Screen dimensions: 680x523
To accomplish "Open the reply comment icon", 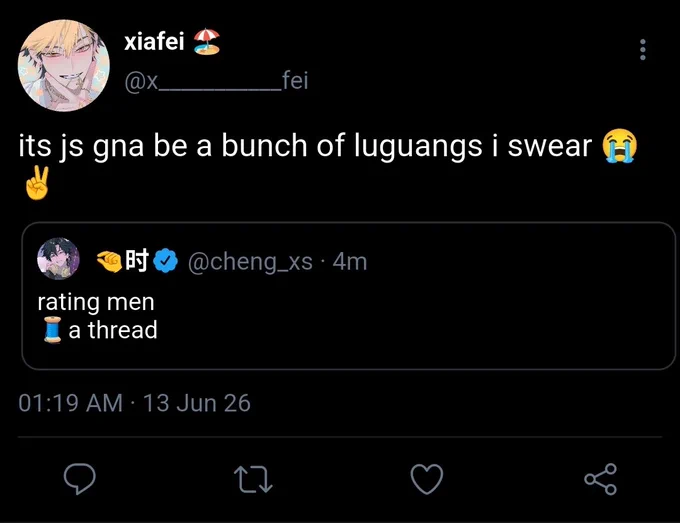I will pos(80,478).
